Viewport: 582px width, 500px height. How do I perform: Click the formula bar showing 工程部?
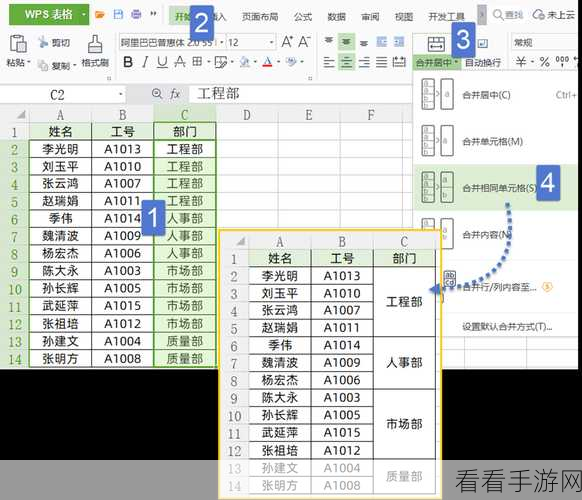coord(301,94)
